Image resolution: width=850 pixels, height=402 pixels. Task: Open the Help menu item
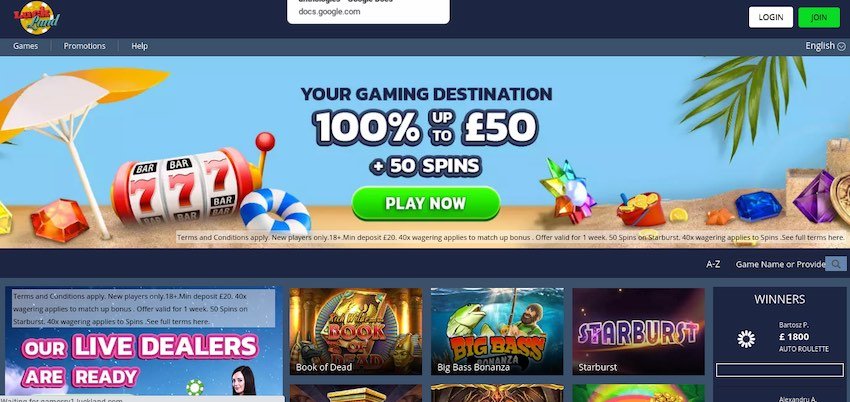pos(139,46)
